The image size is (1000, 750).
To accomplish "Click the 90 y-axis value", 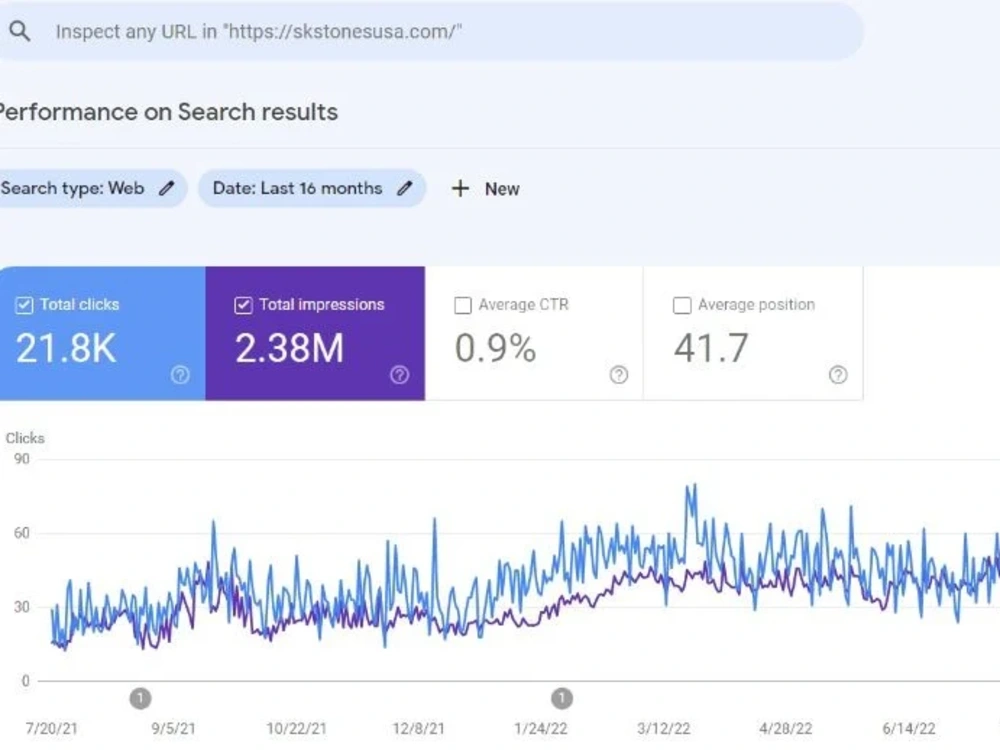I will [22, 459].
